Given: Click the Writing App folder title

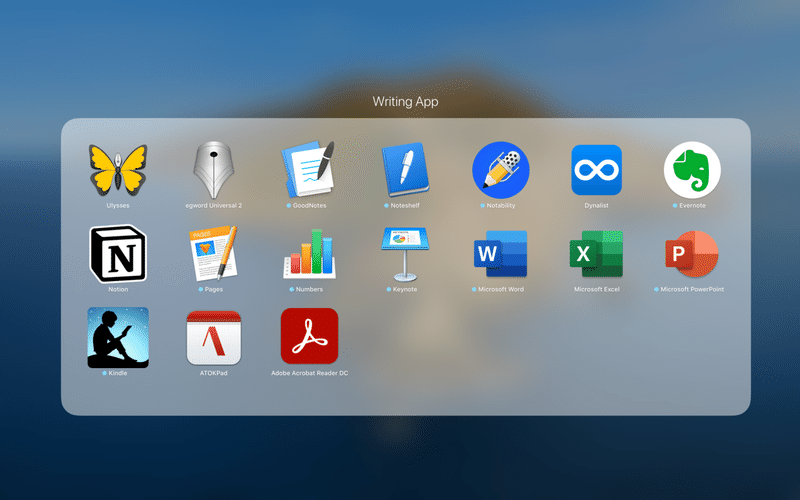Looking at the screenshot, I should [405, 102].
